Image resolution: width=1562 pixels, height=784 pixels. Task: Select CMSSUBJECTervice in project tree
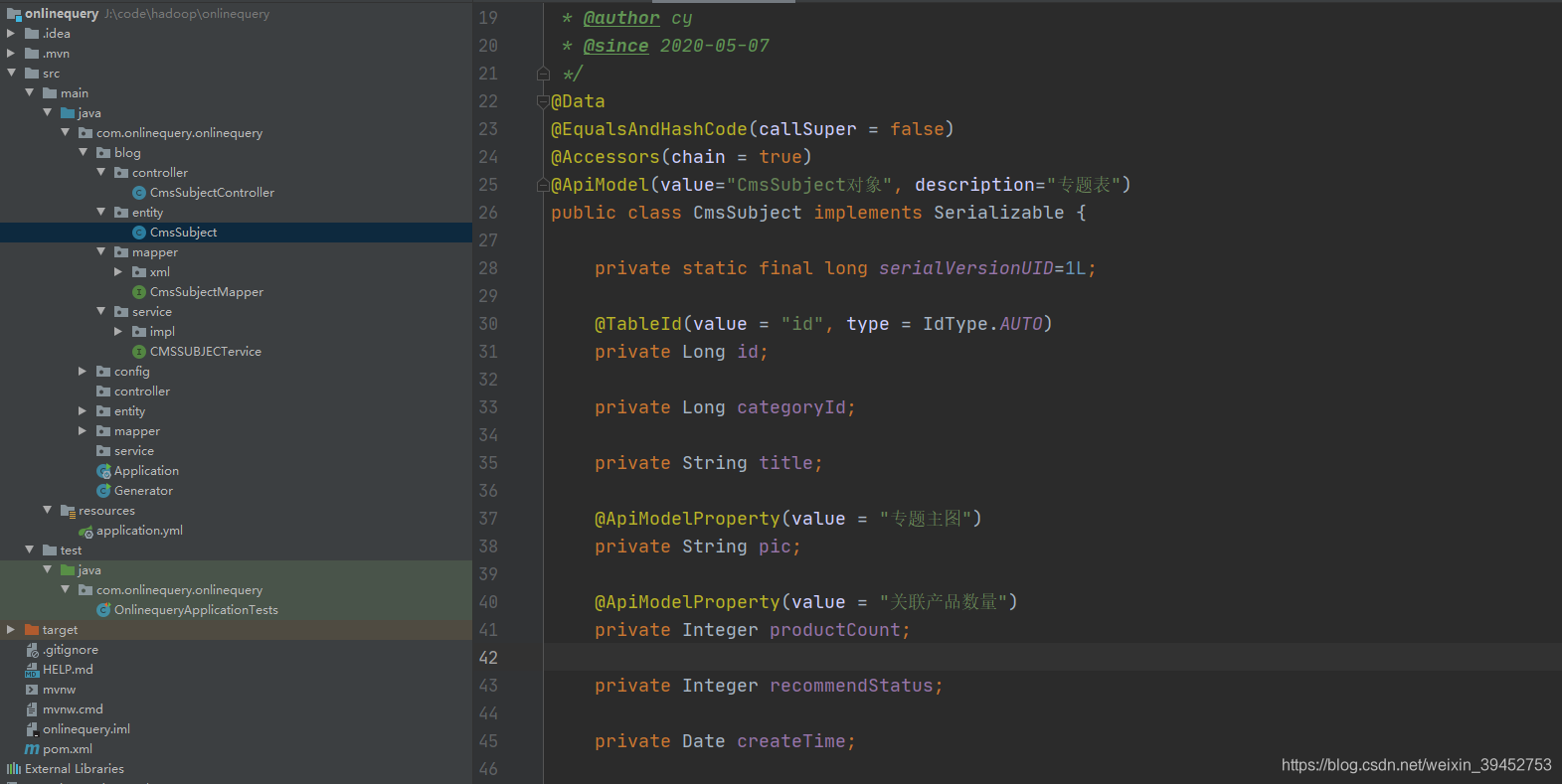tap(206, 352)
